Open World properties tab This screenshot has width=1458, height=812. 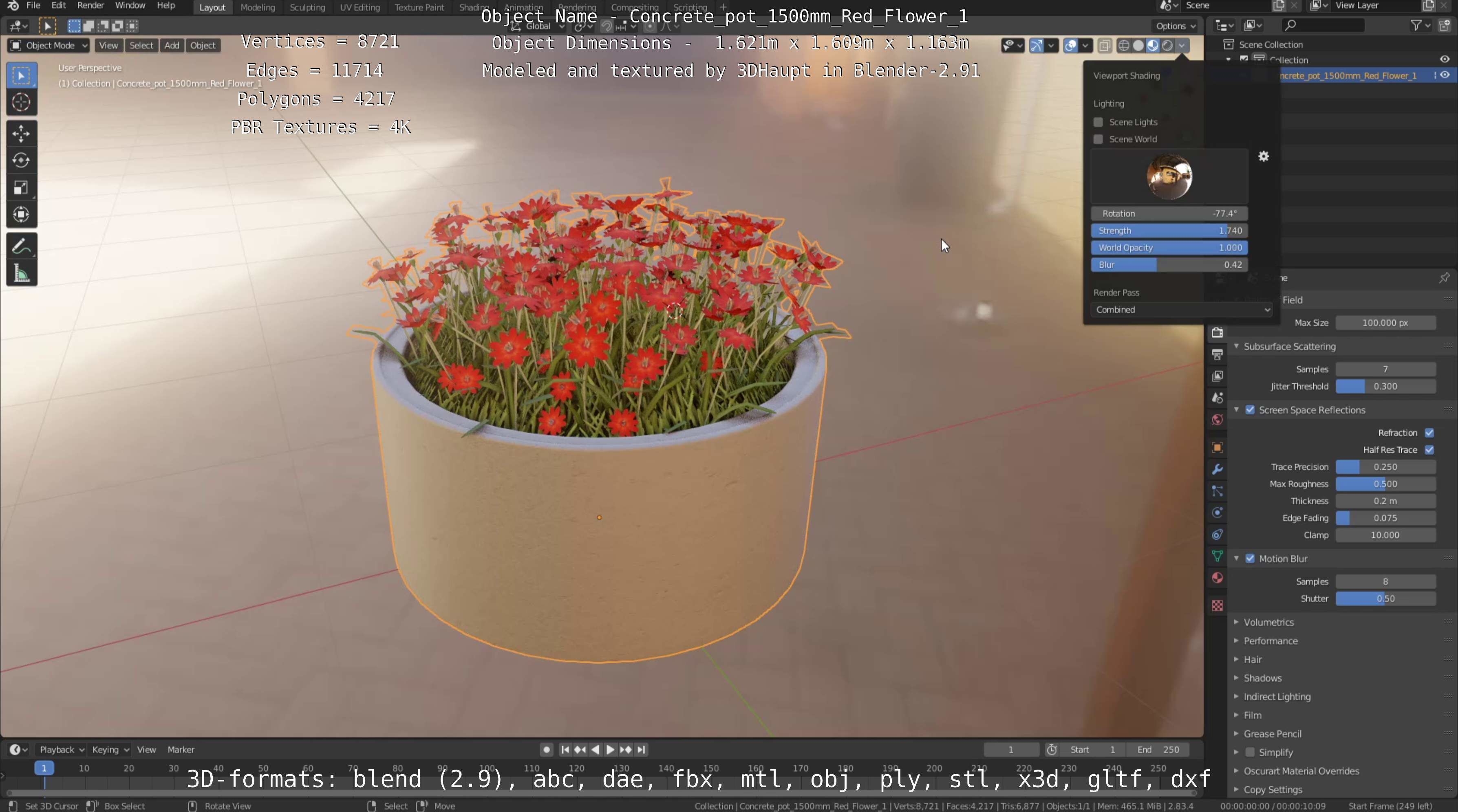click(1218, 420)
